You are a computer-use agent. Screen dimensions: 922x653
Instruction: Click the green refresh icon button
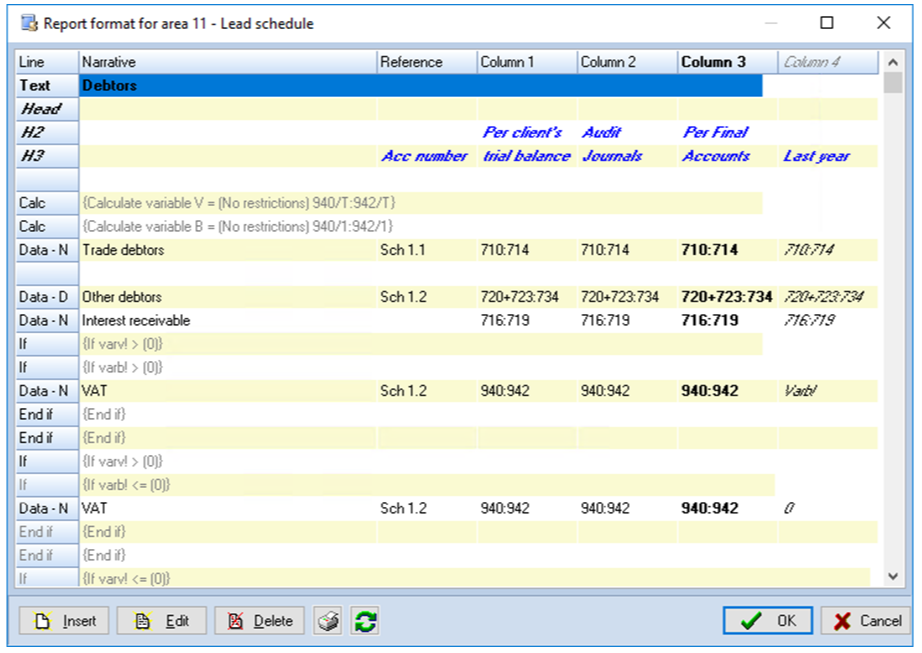click(x=365, y=621)
